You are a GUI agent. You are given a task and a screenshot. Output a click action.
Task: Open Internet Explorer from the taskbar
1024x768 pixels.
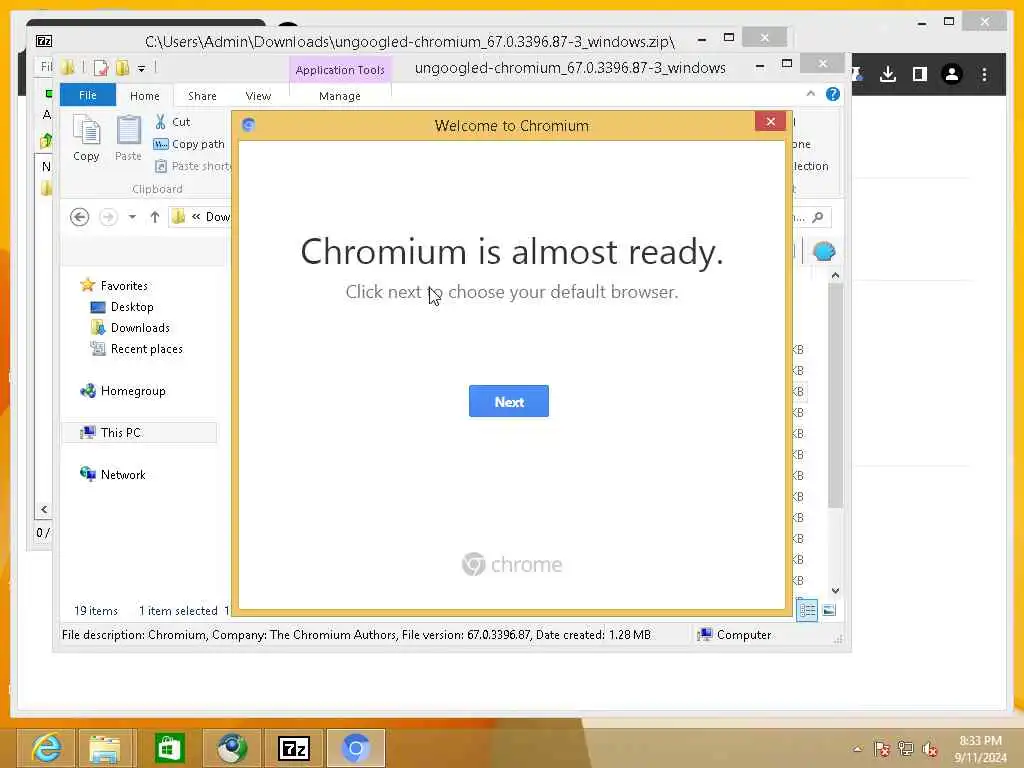click(x=46, y=748)
